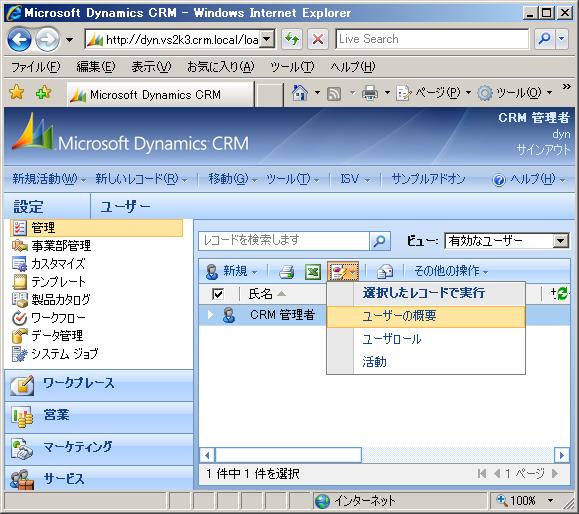Image resolution: width=579 pixels, height=514 pixels.
Task: Toggle the select-all checkbox in the grid header
Action: (x=218, y=294)
